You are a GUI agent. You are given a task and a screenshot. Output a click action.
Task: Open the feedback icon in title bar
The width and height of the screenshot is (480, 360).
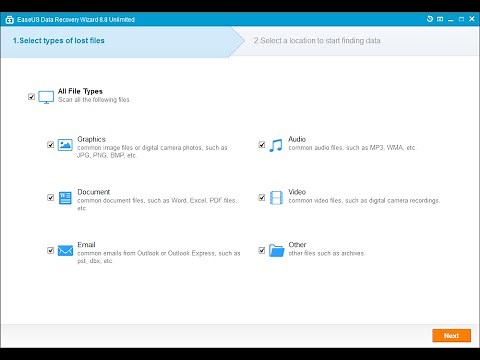(440, 19)
